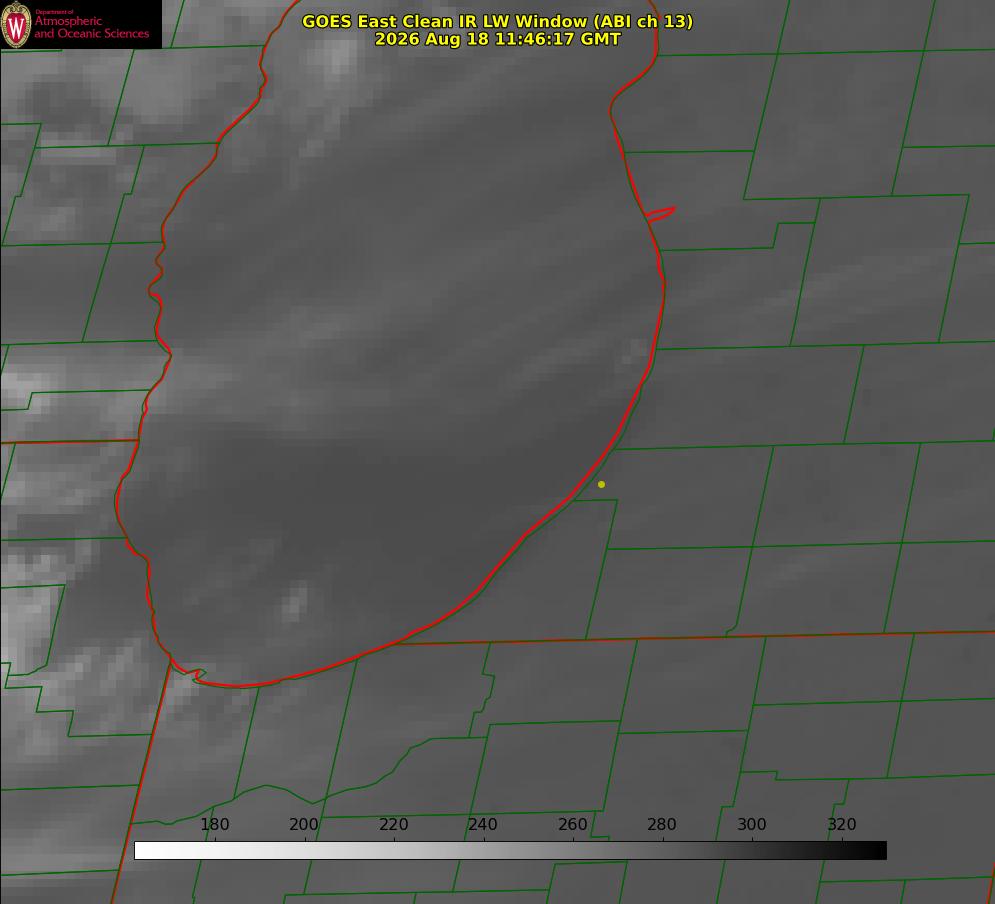Click the 260 colorbar label
The width and height of the screenshot is (995, 904).
click(572, 824)
